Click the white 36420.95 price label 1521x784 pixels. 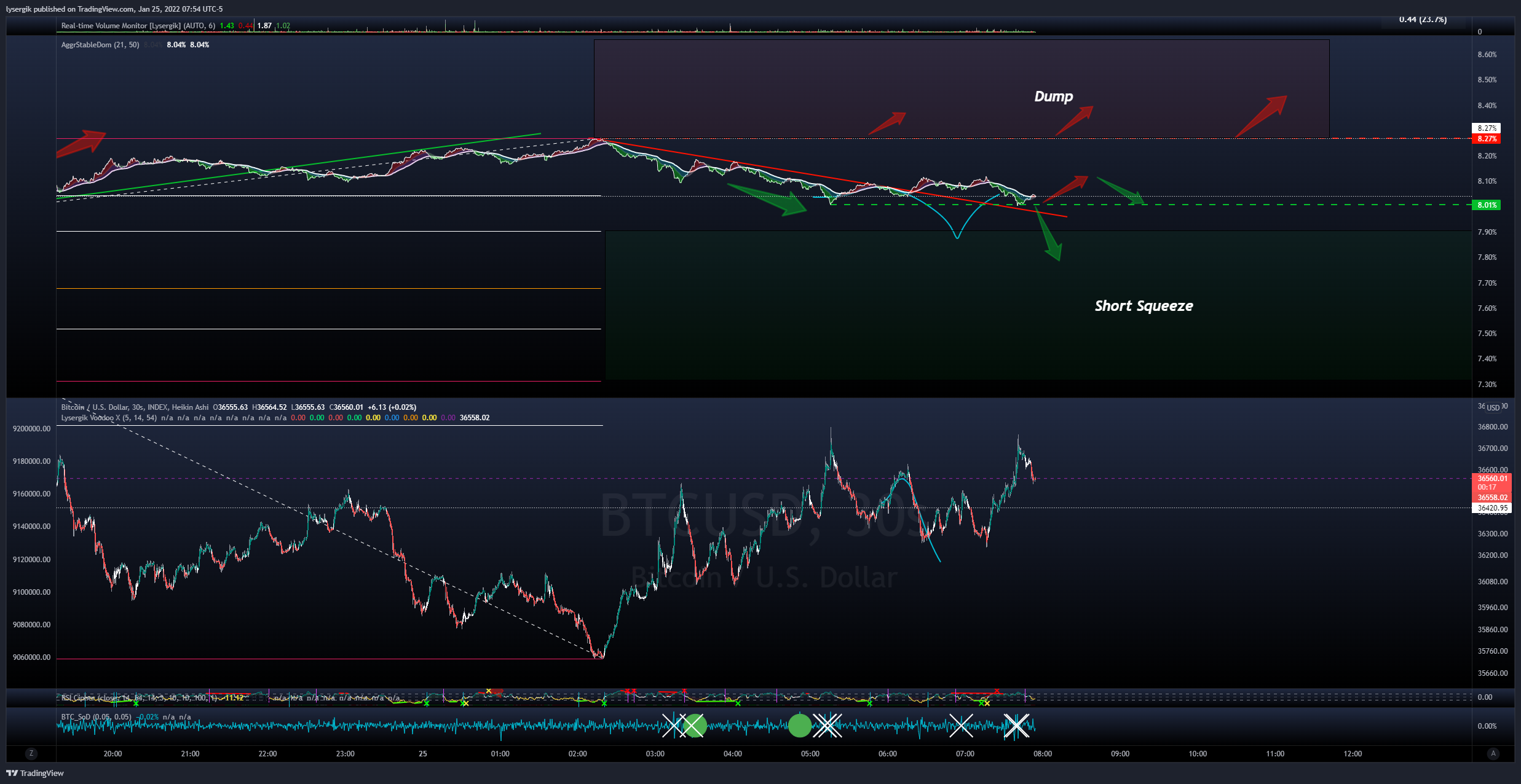pos(1492,508)
